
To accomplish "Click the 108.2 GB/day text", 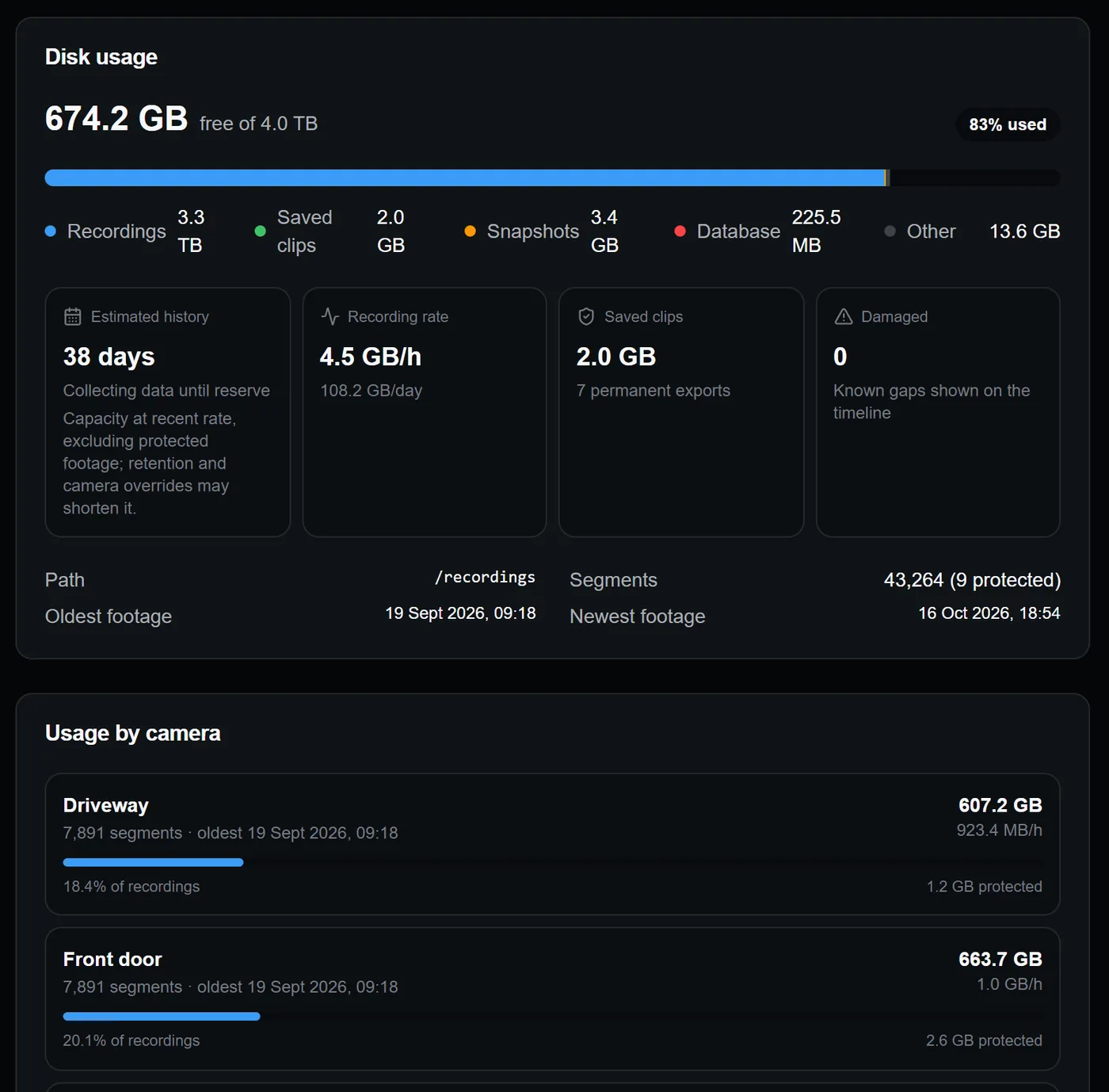I will (372, 391).
